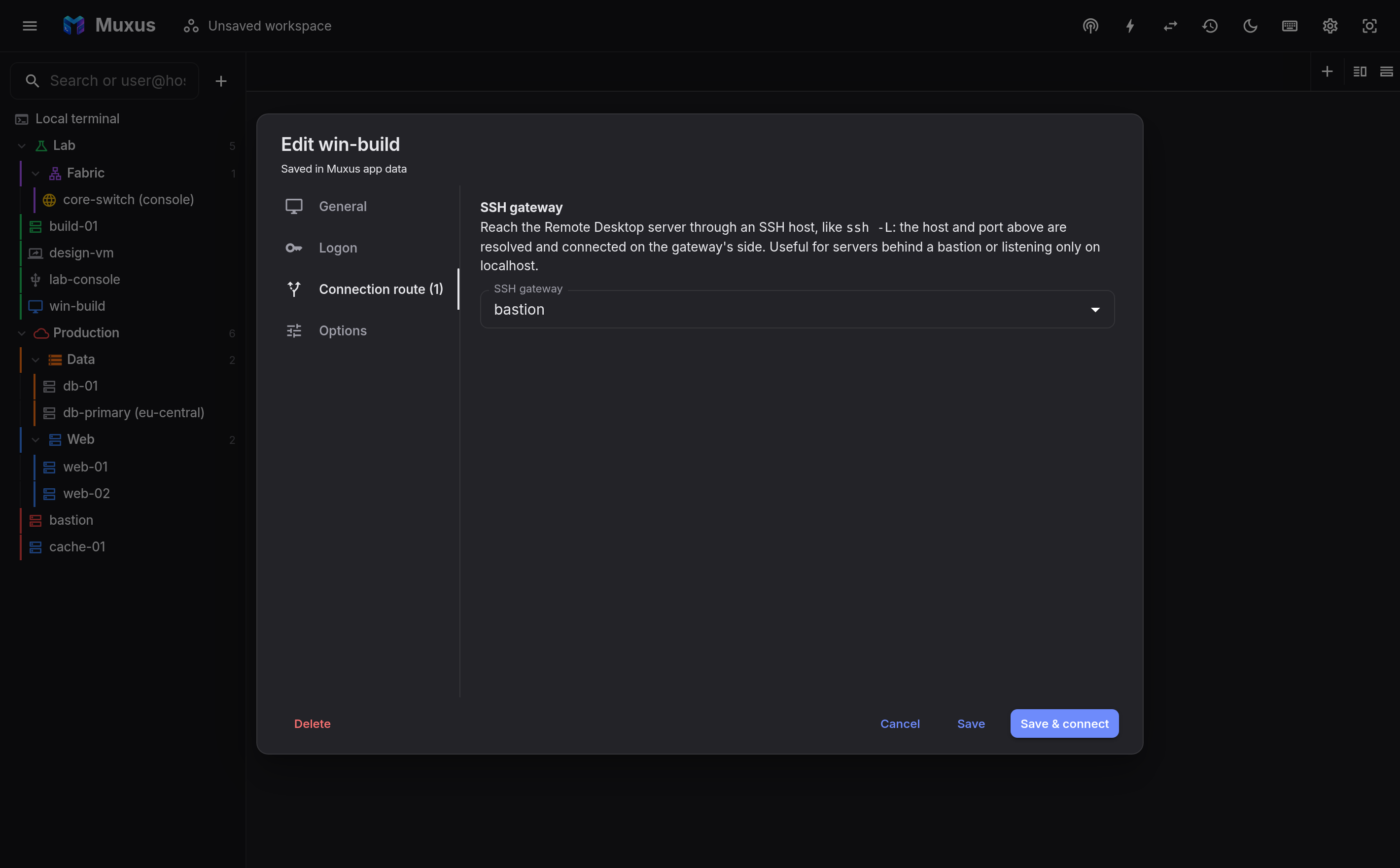Collapse the Production group chevron

[x=22, y=333]
